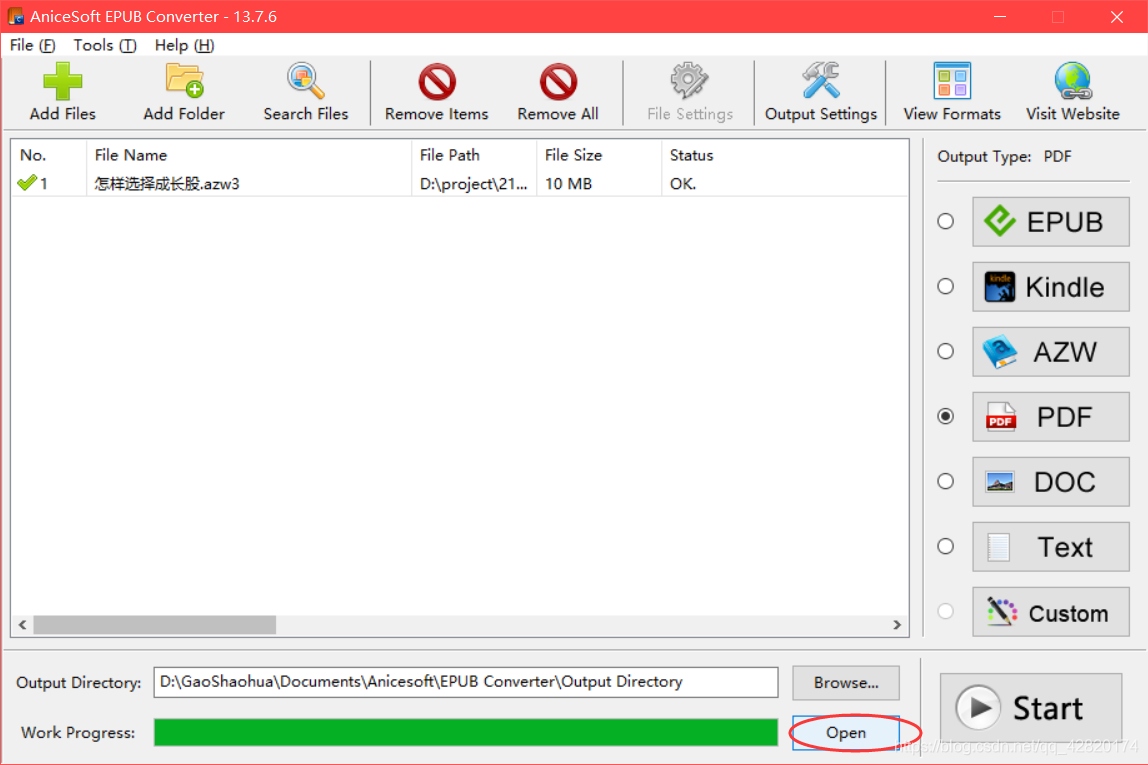Choose the PDF format button
Viewport: 1148px width, 765px height.
tap(1051, 417)
